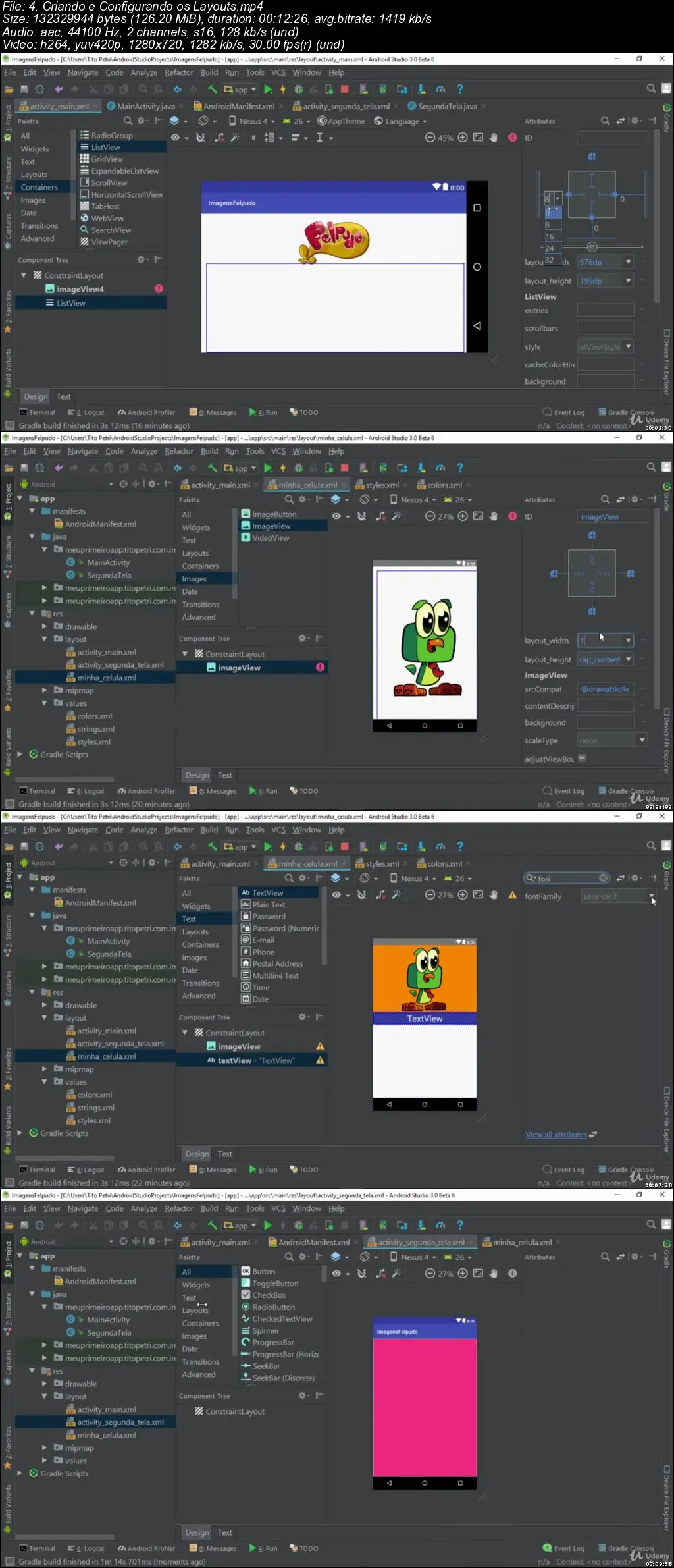
Task: Expand the collapsed values folder
Action: 45,1461
